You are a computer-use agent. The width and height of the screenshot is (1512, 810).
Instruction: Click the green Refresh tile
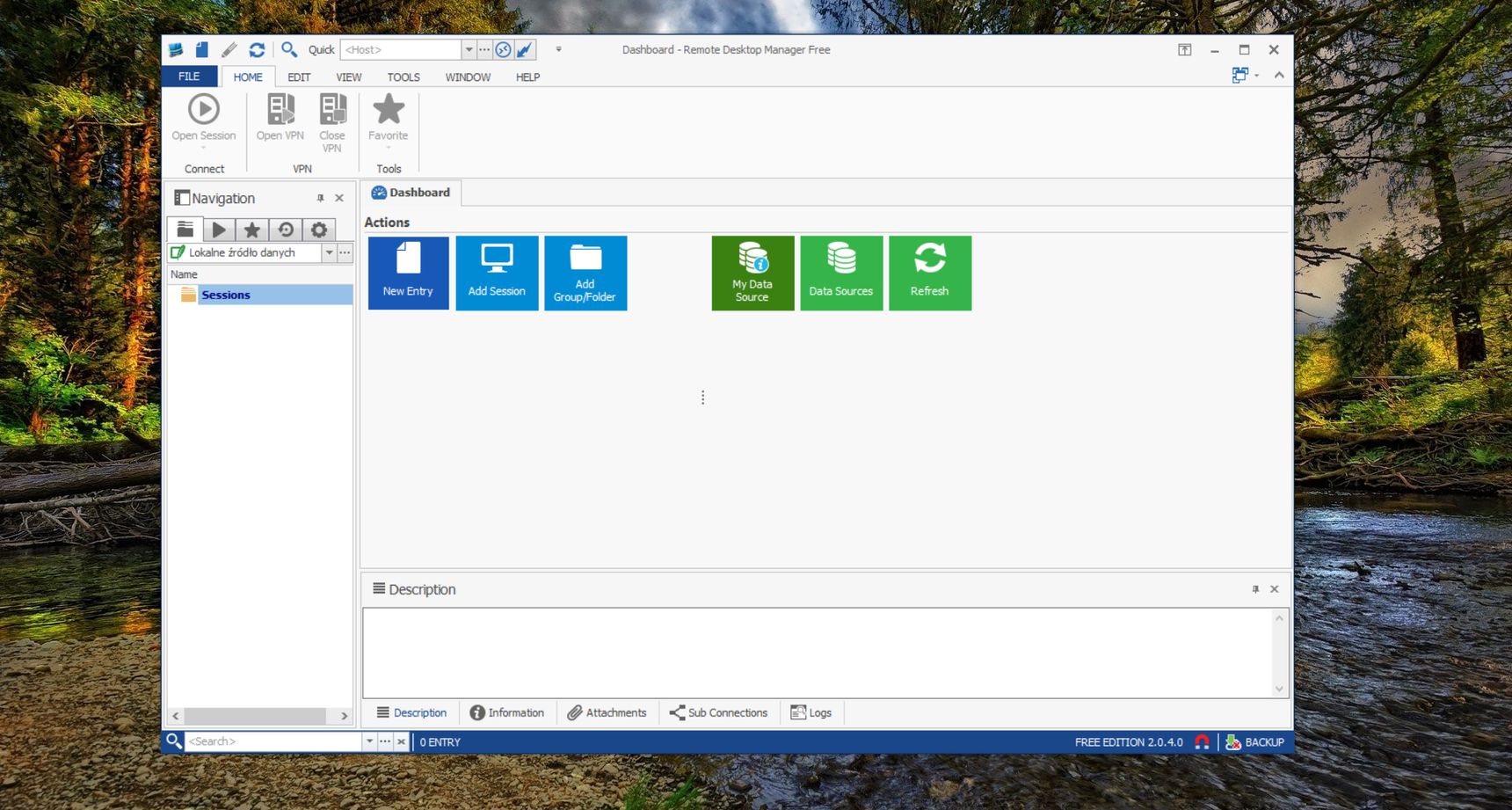(930, 273)
